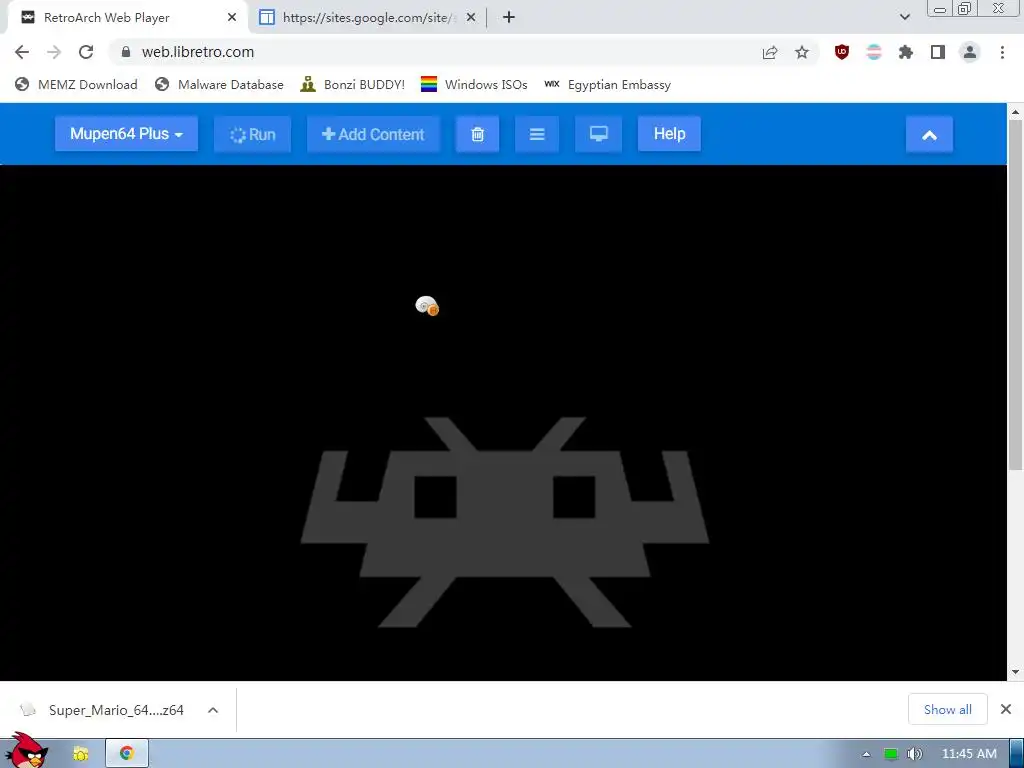Go forward in browser history

point(54,52)
